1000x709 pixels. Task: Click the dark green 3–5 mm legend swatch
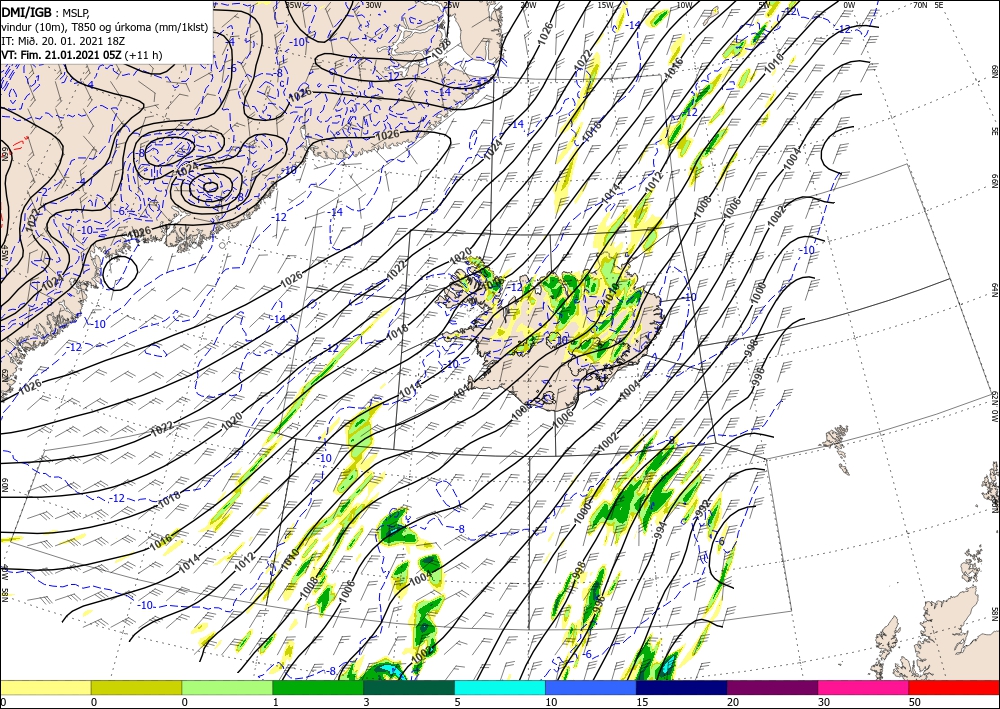(409, 687)
